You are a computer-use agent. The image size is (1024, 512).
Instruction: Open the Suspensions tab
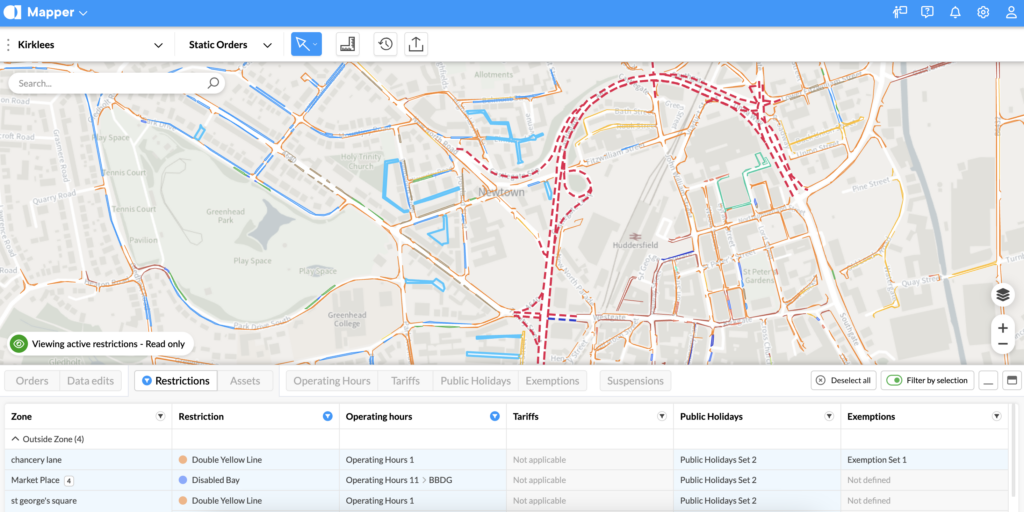(635, 381)
